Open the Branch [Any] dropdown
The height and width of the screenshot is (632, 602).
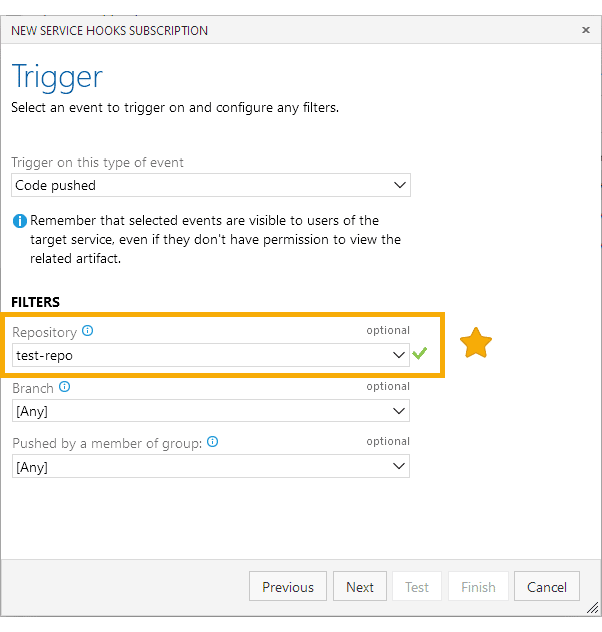click(x=211, y=411)
